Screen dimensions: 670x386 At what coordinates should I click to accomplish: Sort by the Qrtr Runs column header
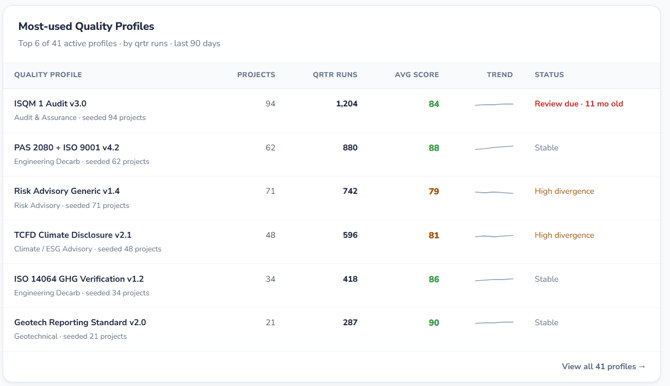[335, 74]
